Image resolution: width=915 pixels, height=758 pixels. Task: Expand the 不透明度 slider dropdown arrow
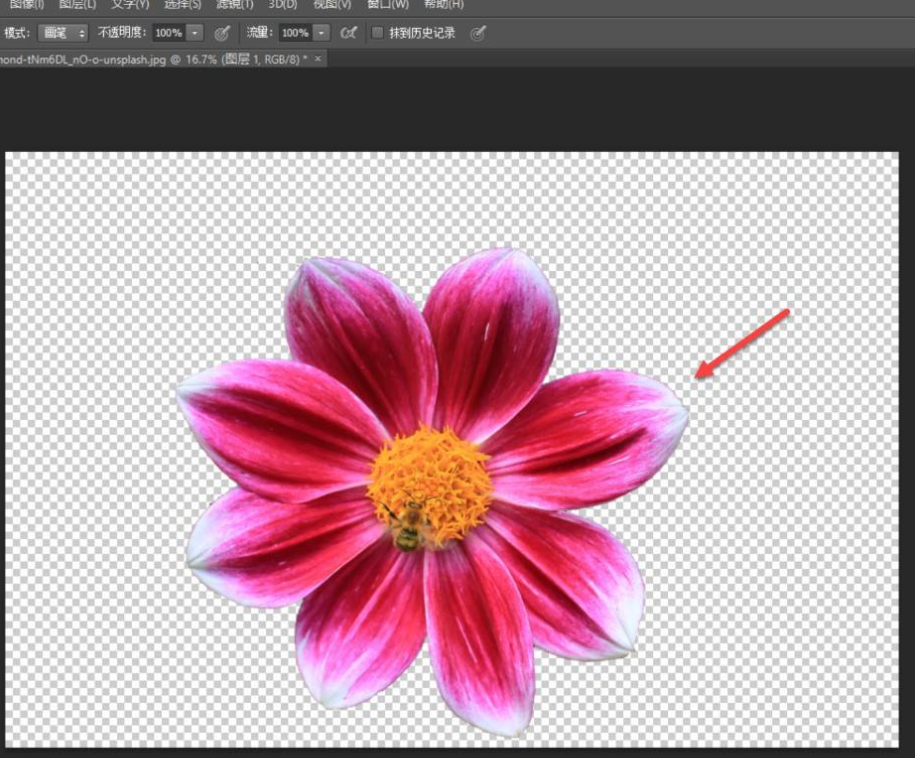click(x=195, y=33)
